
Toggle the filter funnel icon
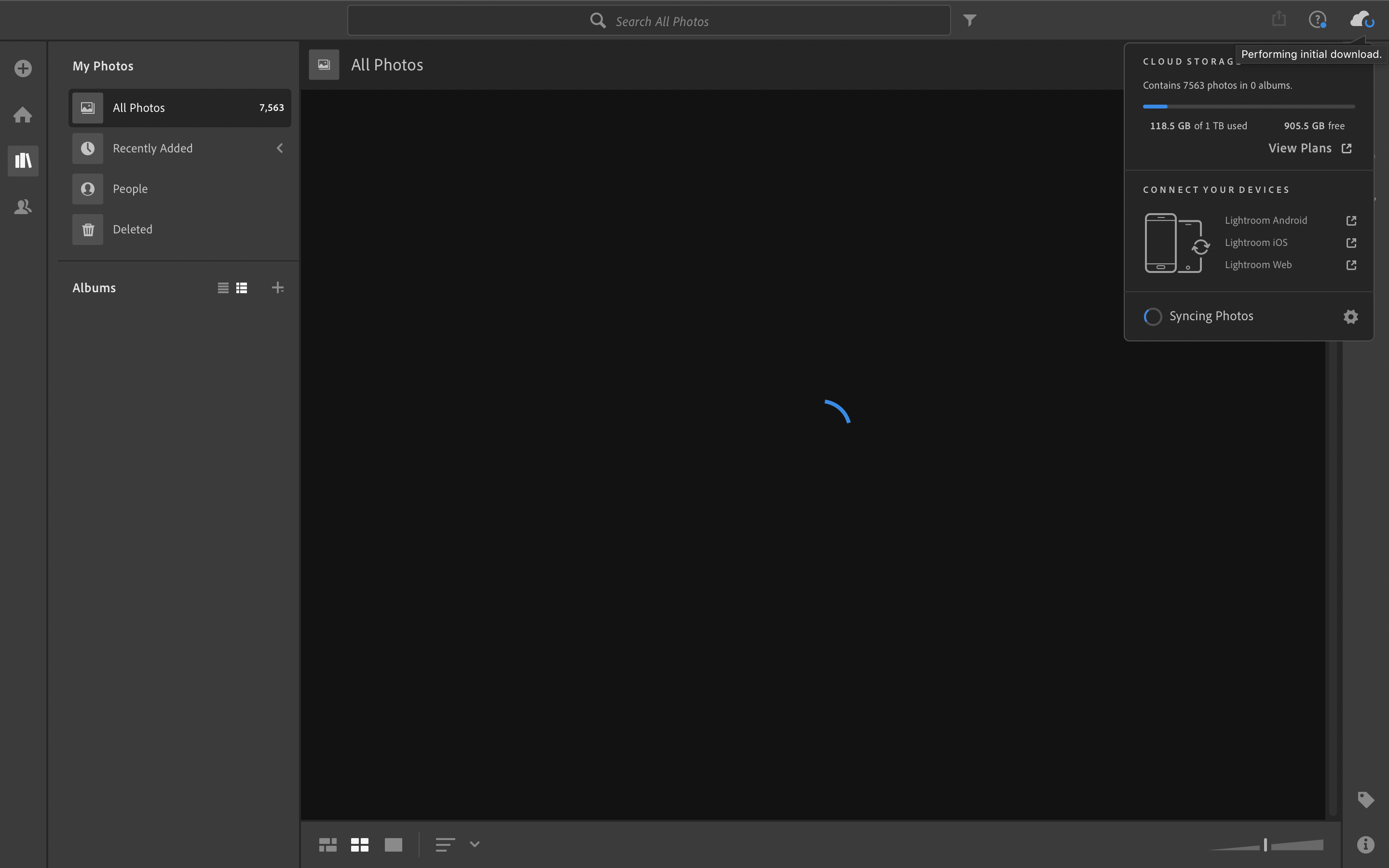coord(969,21)
